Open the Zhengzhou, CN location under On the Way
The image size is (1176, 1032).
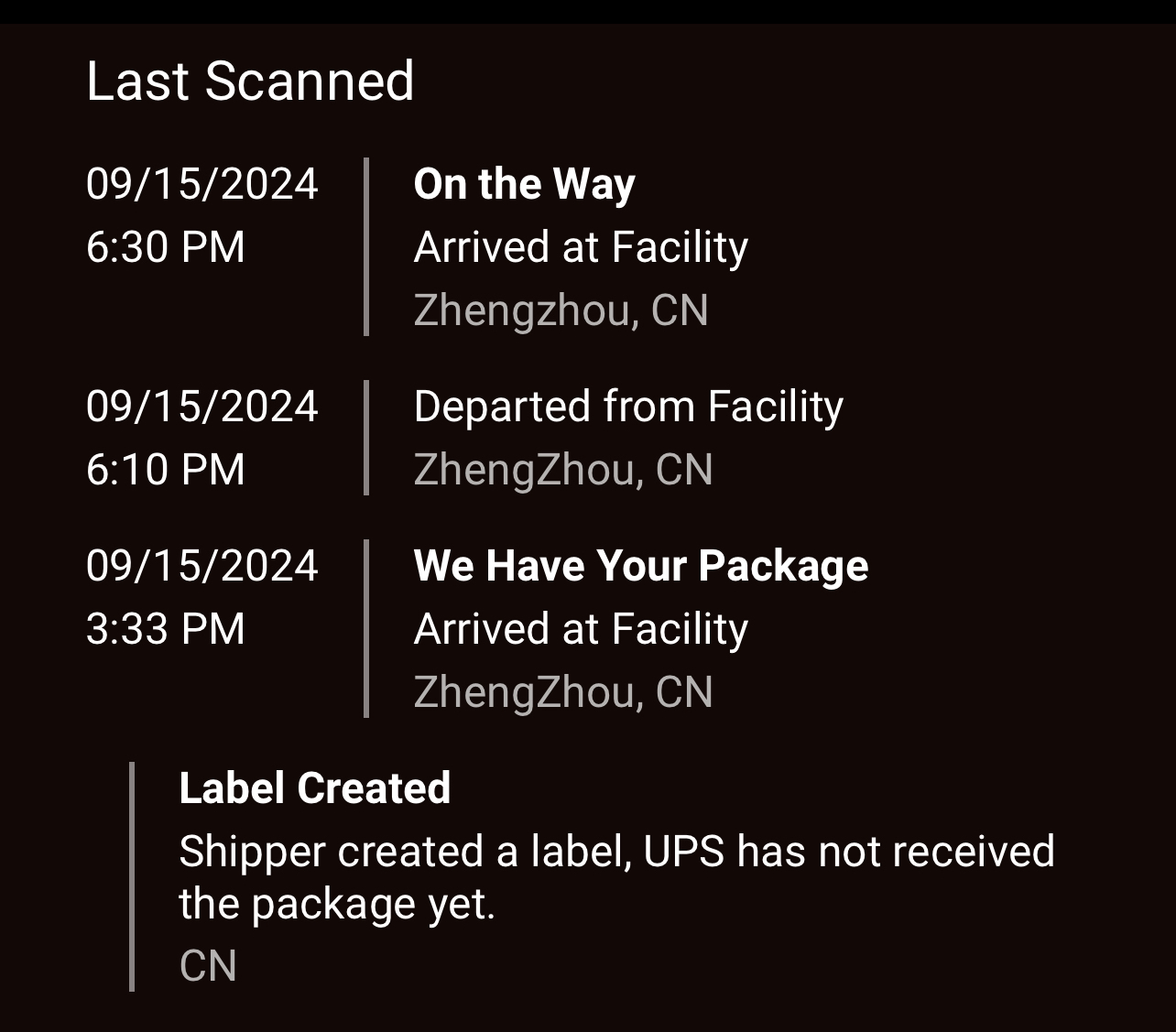point(561,310)
